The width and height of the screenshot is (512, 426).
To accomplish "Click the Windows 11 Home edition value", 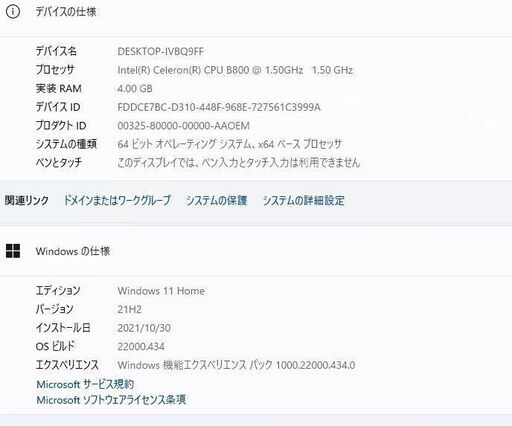I will click(161, 291).
